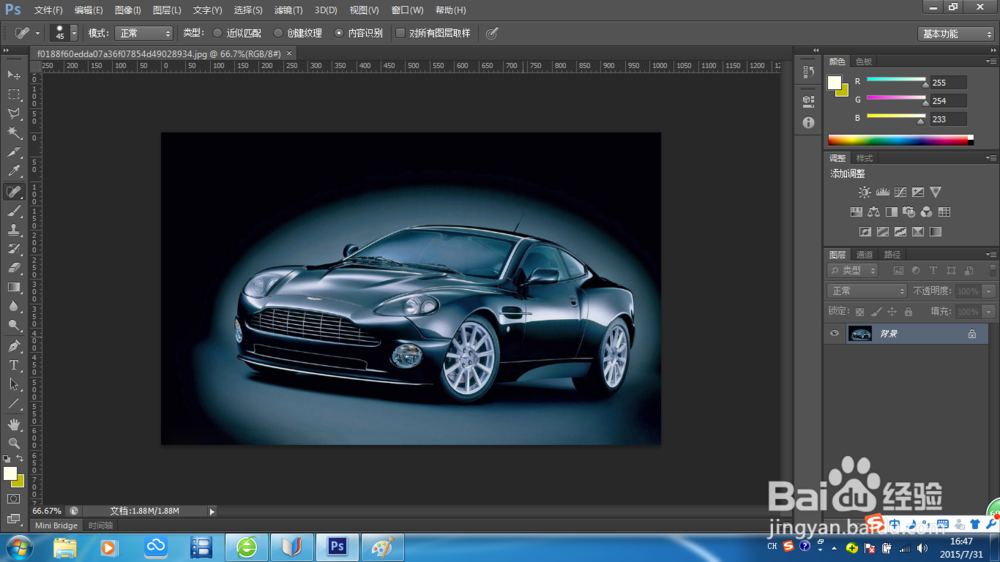Image resolution: width=1000 pixels, height=562 pixels.
Task: Select the Rectangular Marquee tool
Action: coord(13,94)
